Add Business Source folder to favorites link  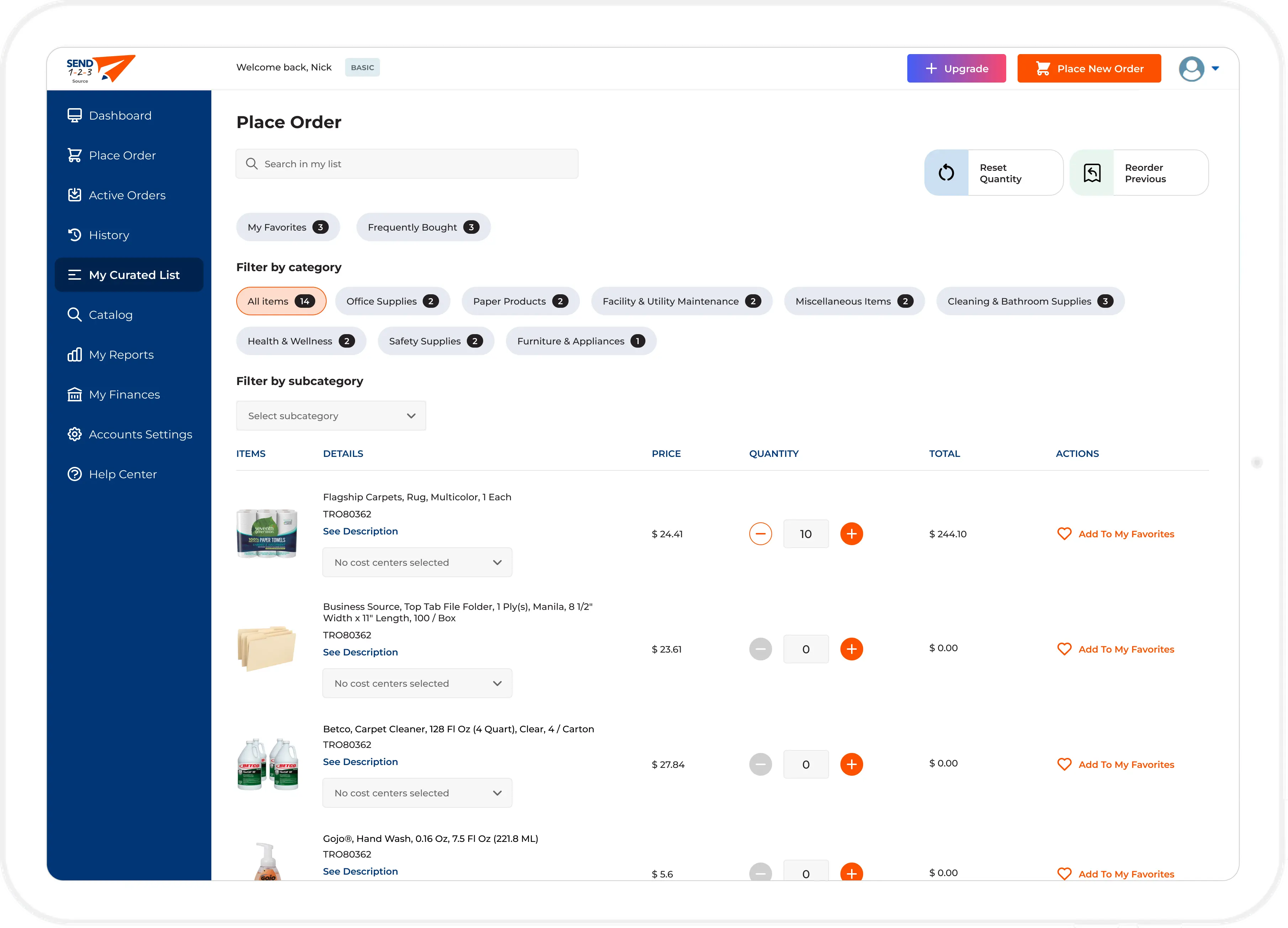click(x=1126, y=649)
